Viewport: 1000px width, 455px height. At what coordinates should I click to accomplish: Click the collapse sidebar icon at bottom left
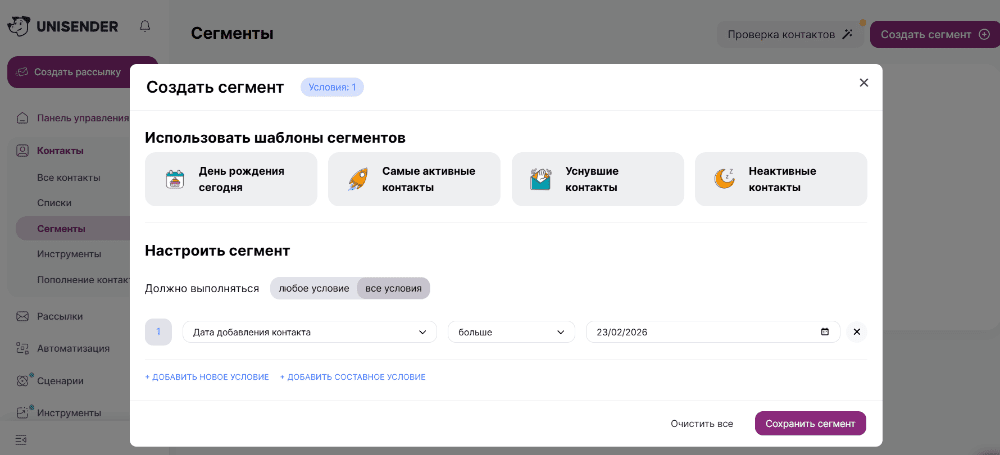(x=21, y=440)
